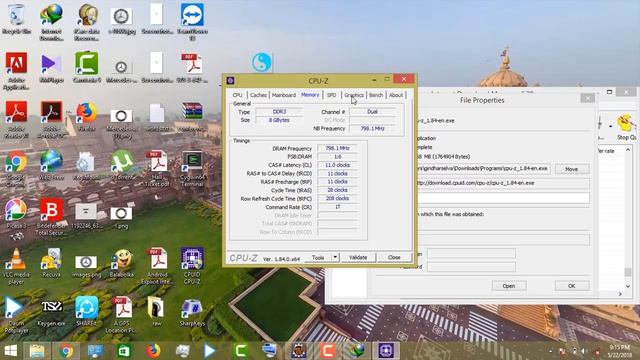Open the uTorrent desktop shortcut
The width and height of the screenshot is (640, 360).
122,165
